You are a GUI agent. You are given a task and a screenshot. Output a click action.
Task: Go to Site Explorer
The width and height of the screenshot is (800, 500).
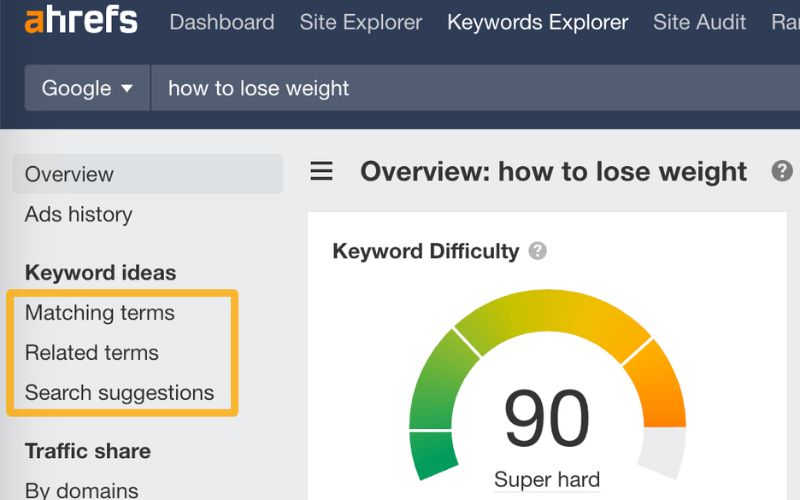(x=361, y=22)
